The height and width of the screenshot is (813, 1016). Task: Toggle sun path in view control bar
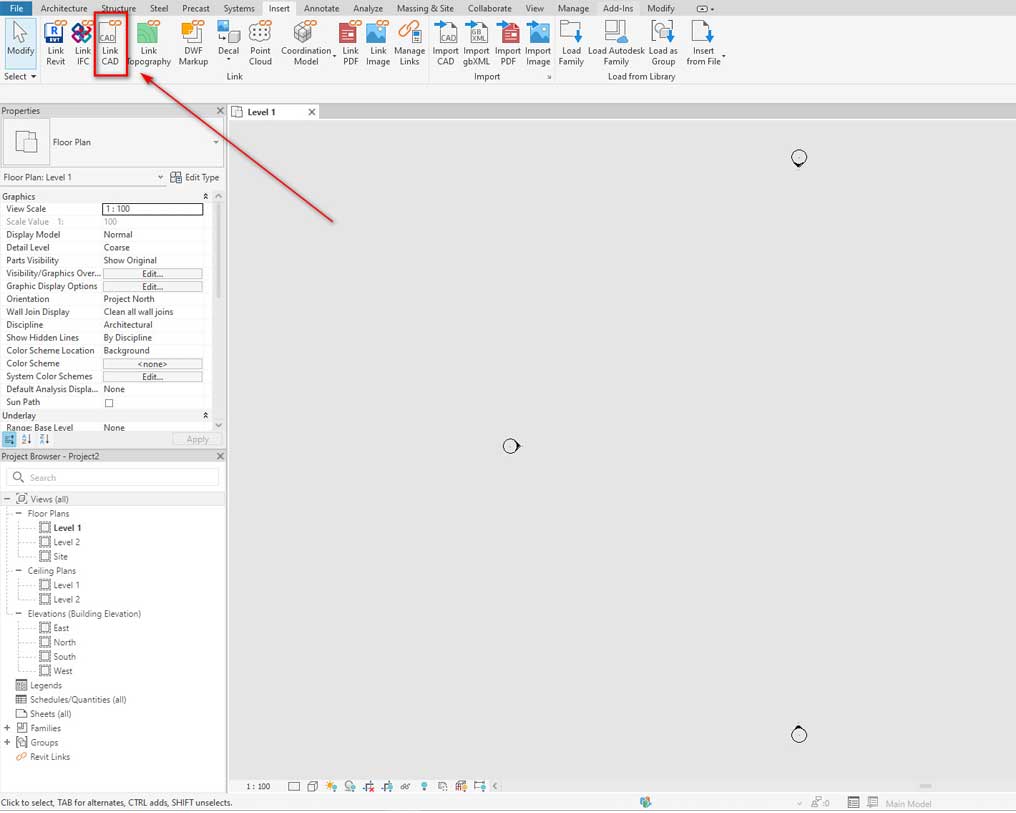[331, 786]
